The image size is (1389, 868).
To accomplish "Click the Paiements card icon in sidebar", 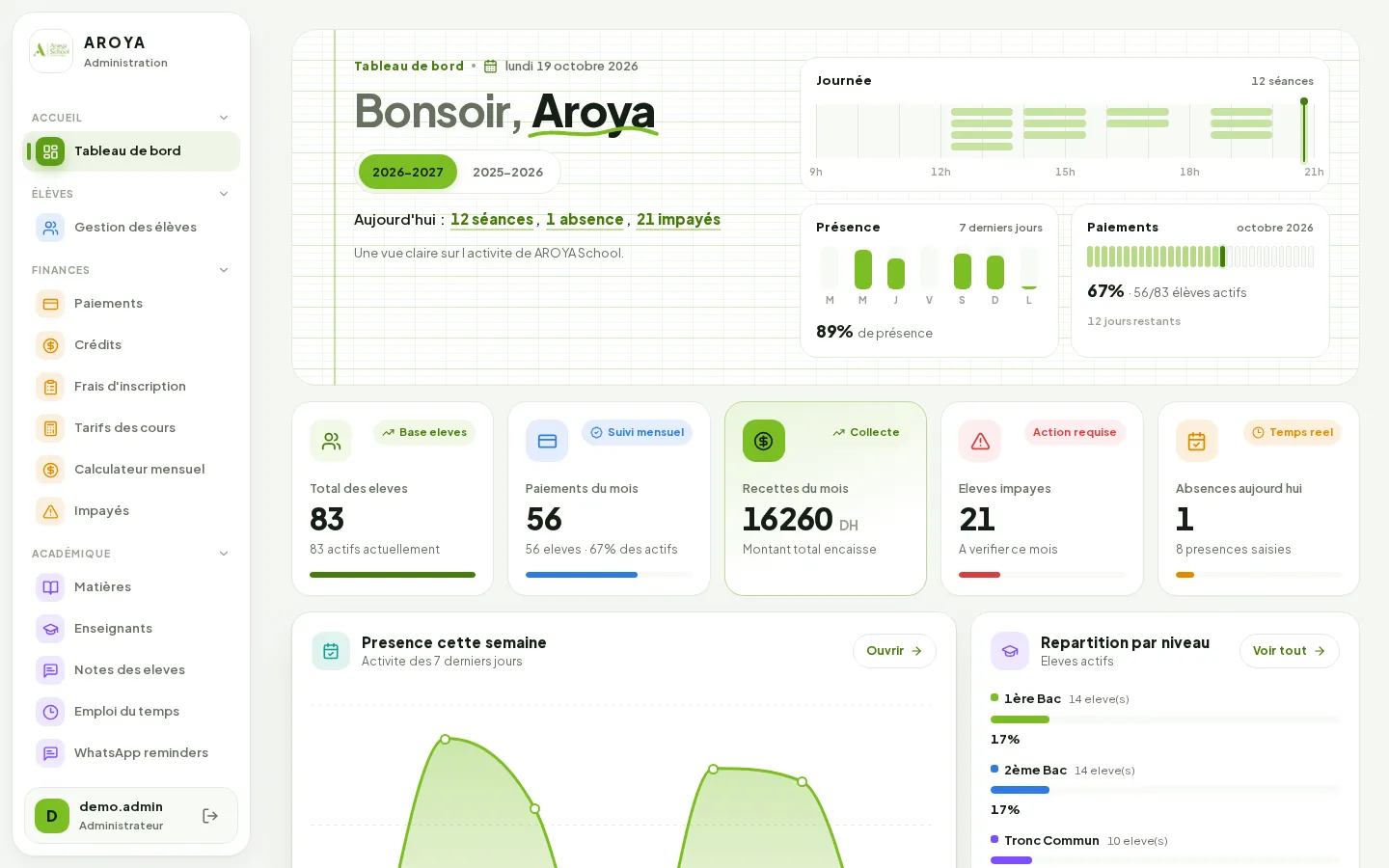I will pyautogui.click(x=51, y=304).
